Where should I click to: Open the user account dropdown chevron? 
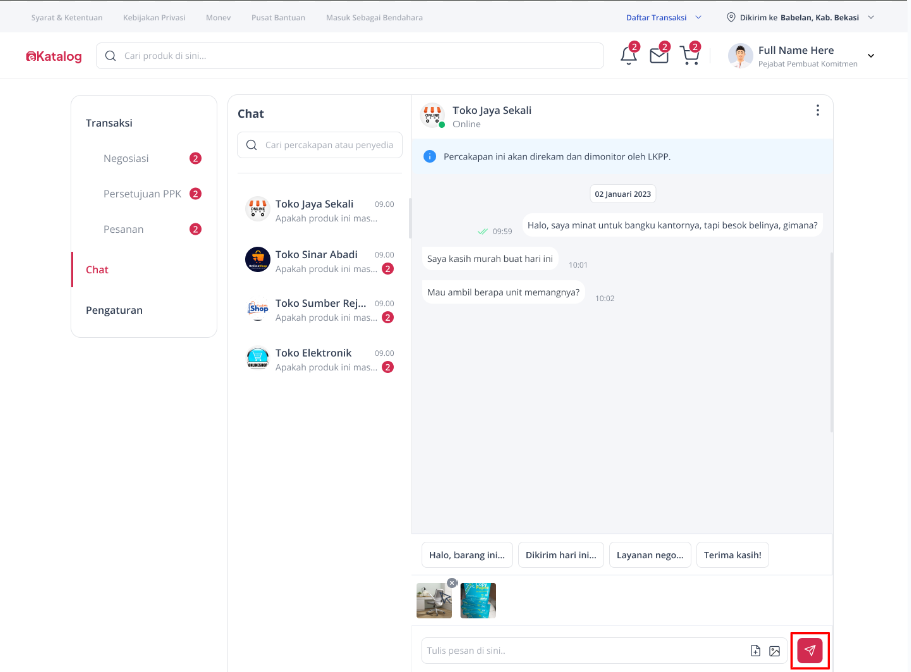tap(871, 56)
